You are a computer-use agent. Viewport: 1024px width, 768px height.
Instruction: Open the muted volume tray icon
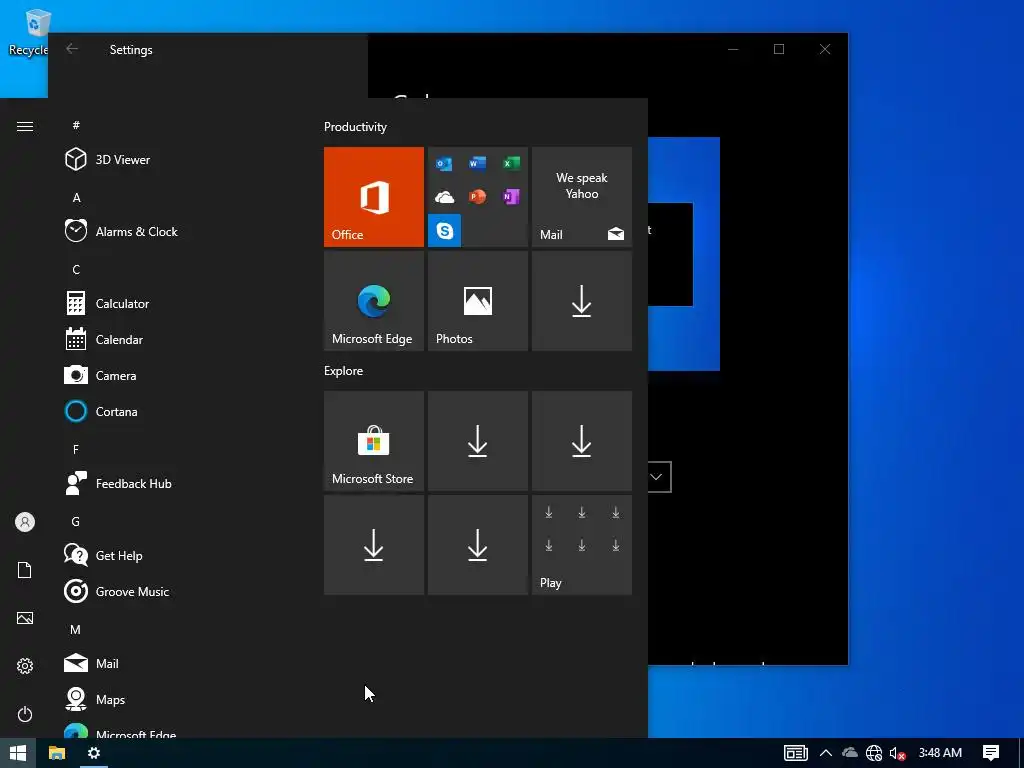coord(897,754)
